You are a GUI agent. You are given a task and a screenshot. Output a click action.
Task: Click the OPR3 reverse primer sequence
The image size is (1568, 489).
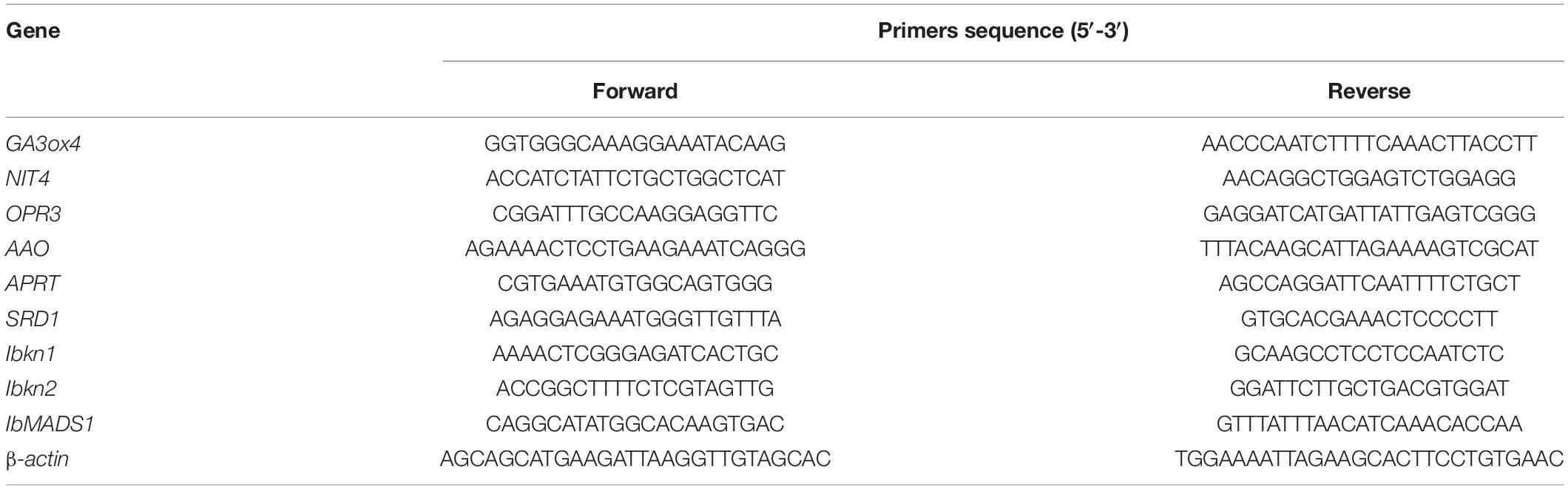point(1369,214)
